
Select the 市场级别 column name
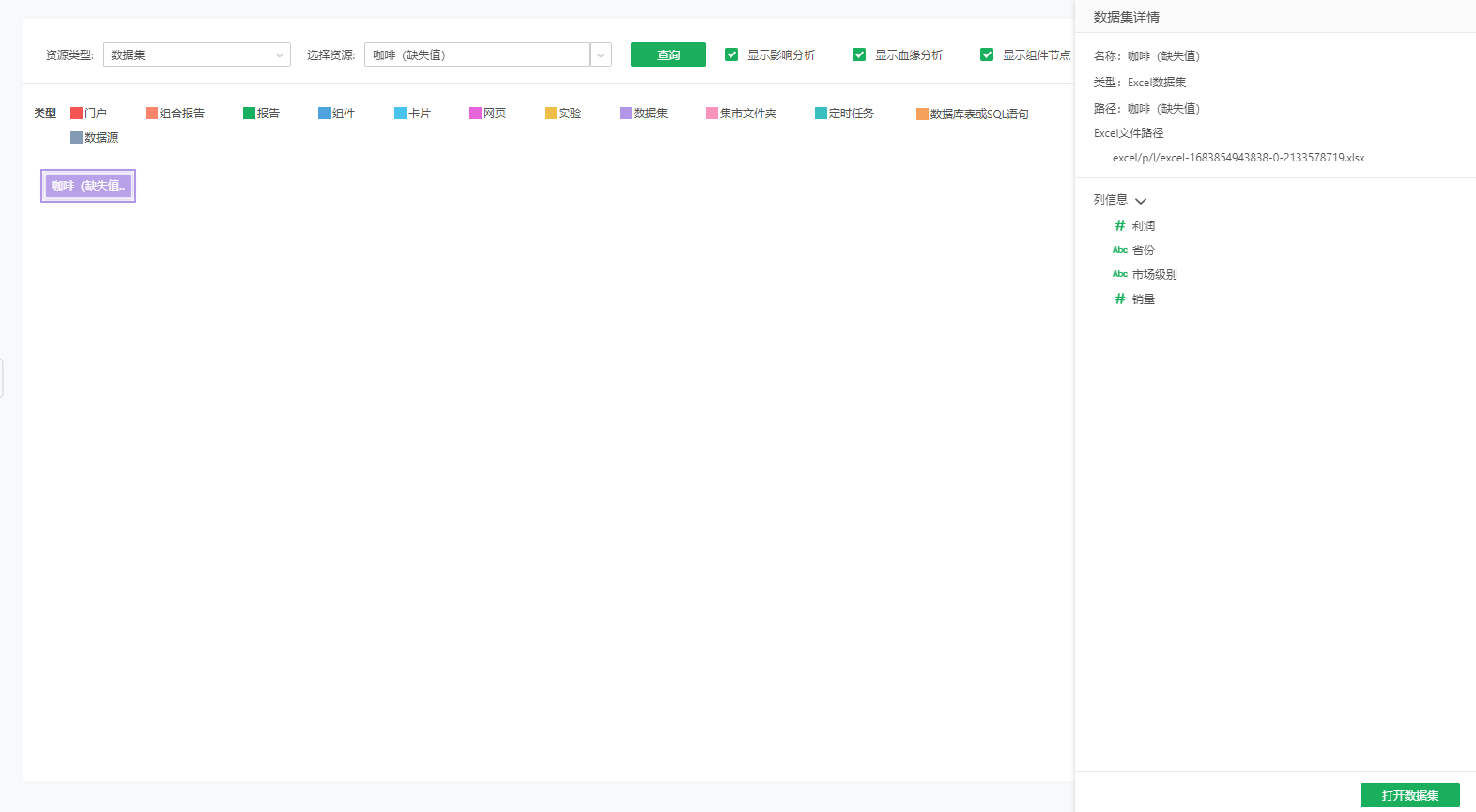tap(1154, 274)
